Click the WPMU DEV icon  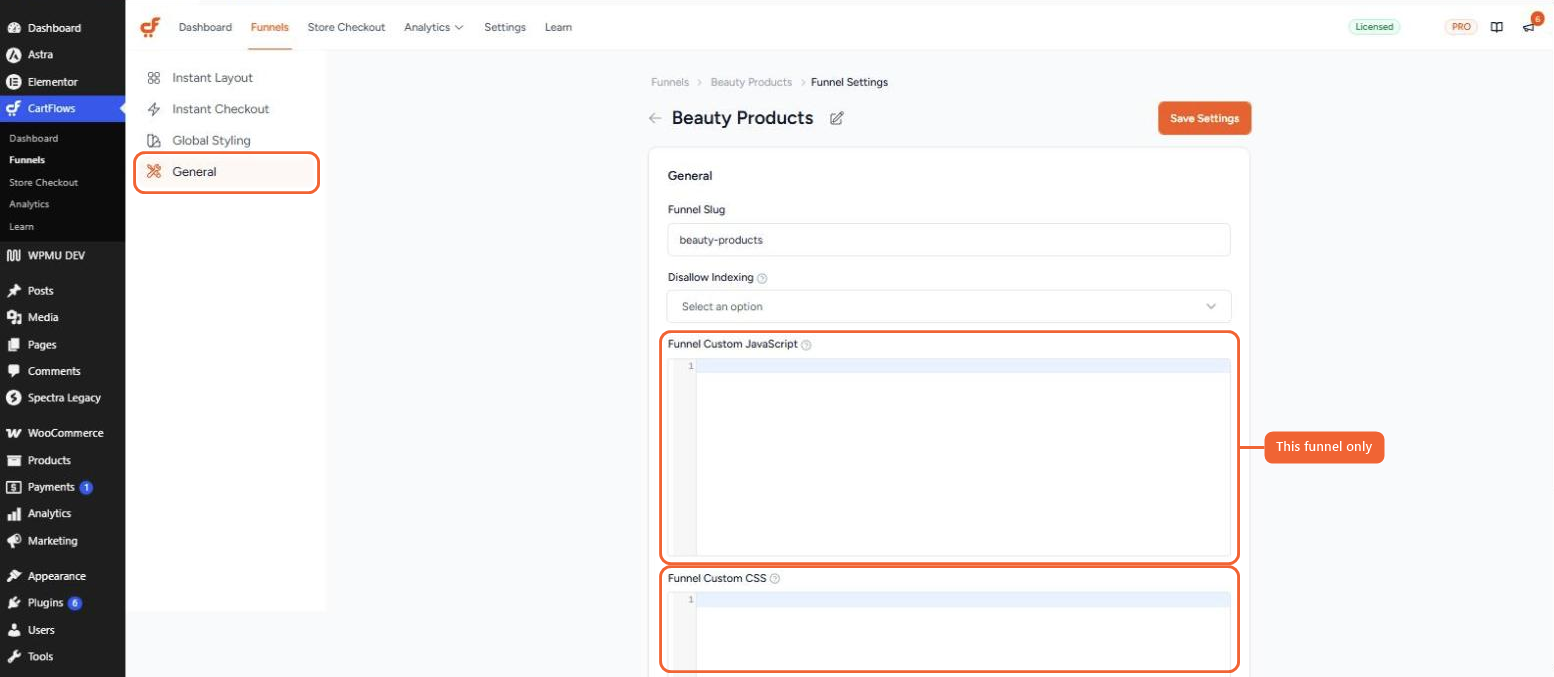[14, 256]
